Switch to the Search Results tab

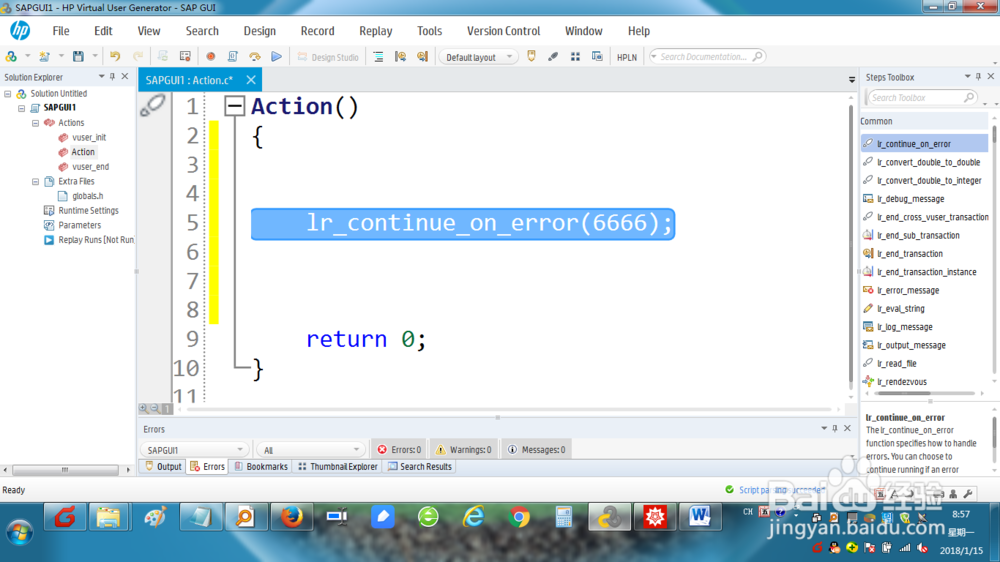click(x=420, y=467)
